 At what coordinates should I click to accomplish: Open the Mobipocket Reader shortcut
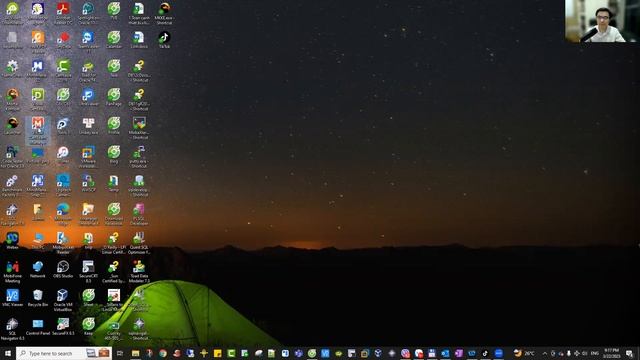[63, 242]
